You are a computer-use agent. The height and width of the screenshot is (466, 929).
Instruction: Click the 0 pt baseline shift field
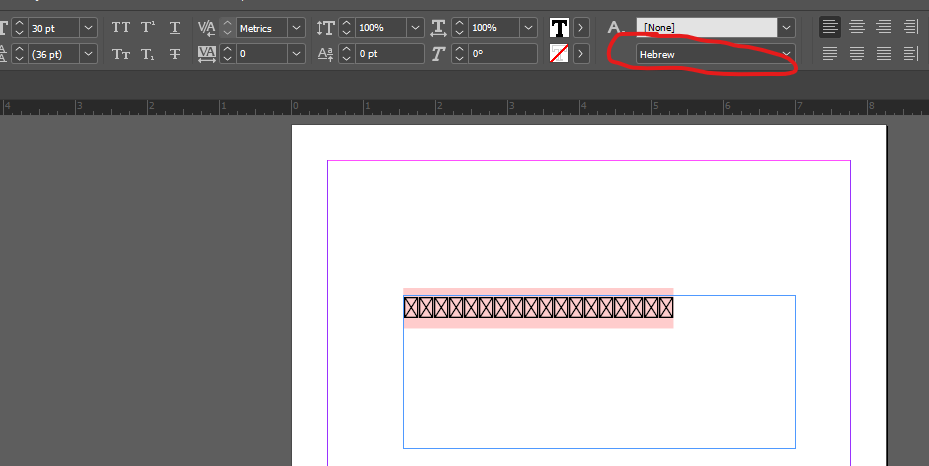389,54
